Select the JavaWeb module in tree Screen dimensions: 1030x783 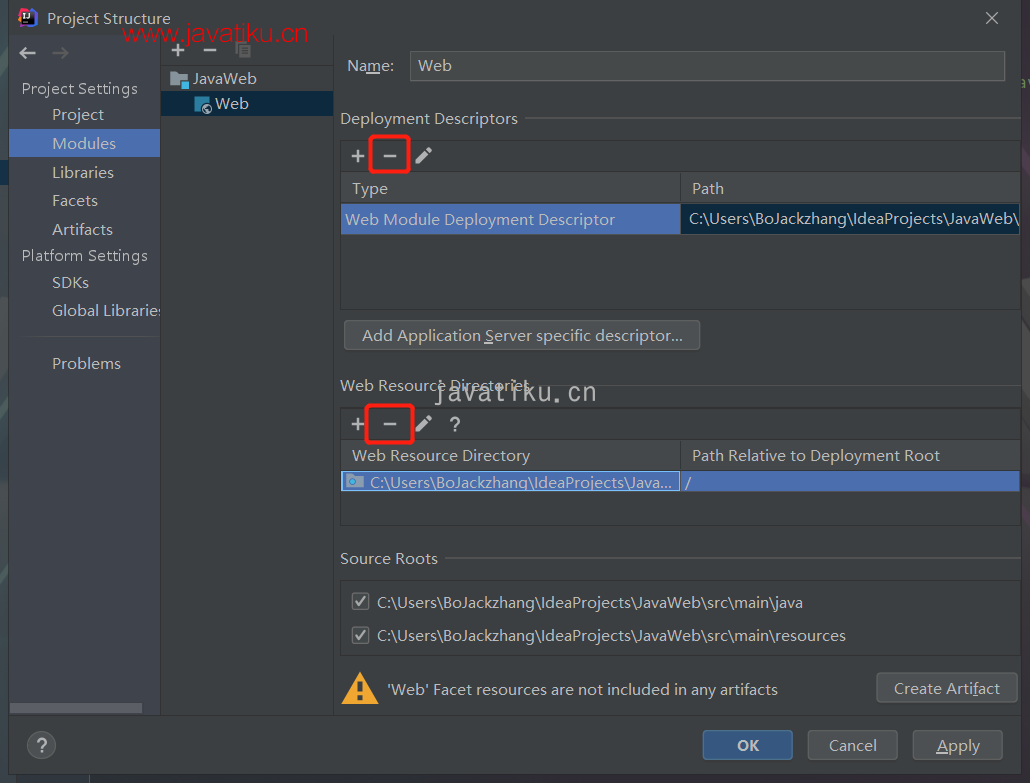pyautogui.click(x=224, y=78)
